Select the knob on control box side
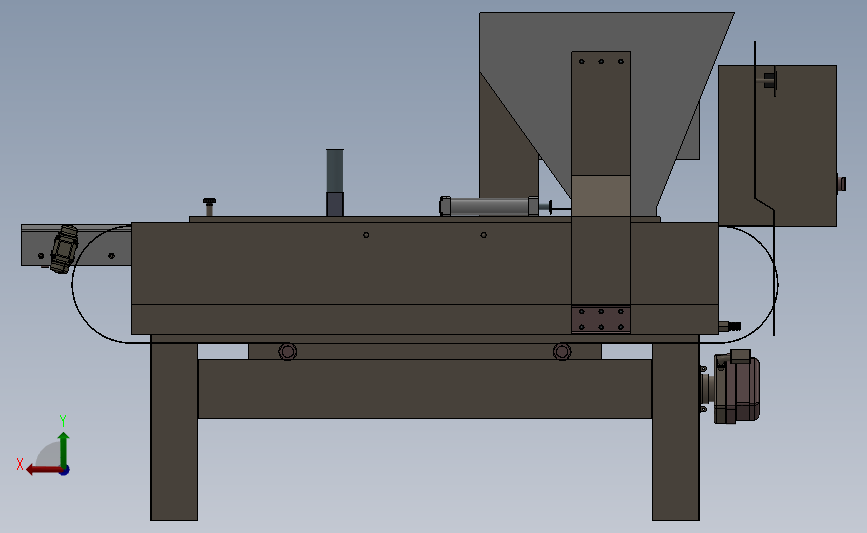The image size is (867, 533). (841, 184)
